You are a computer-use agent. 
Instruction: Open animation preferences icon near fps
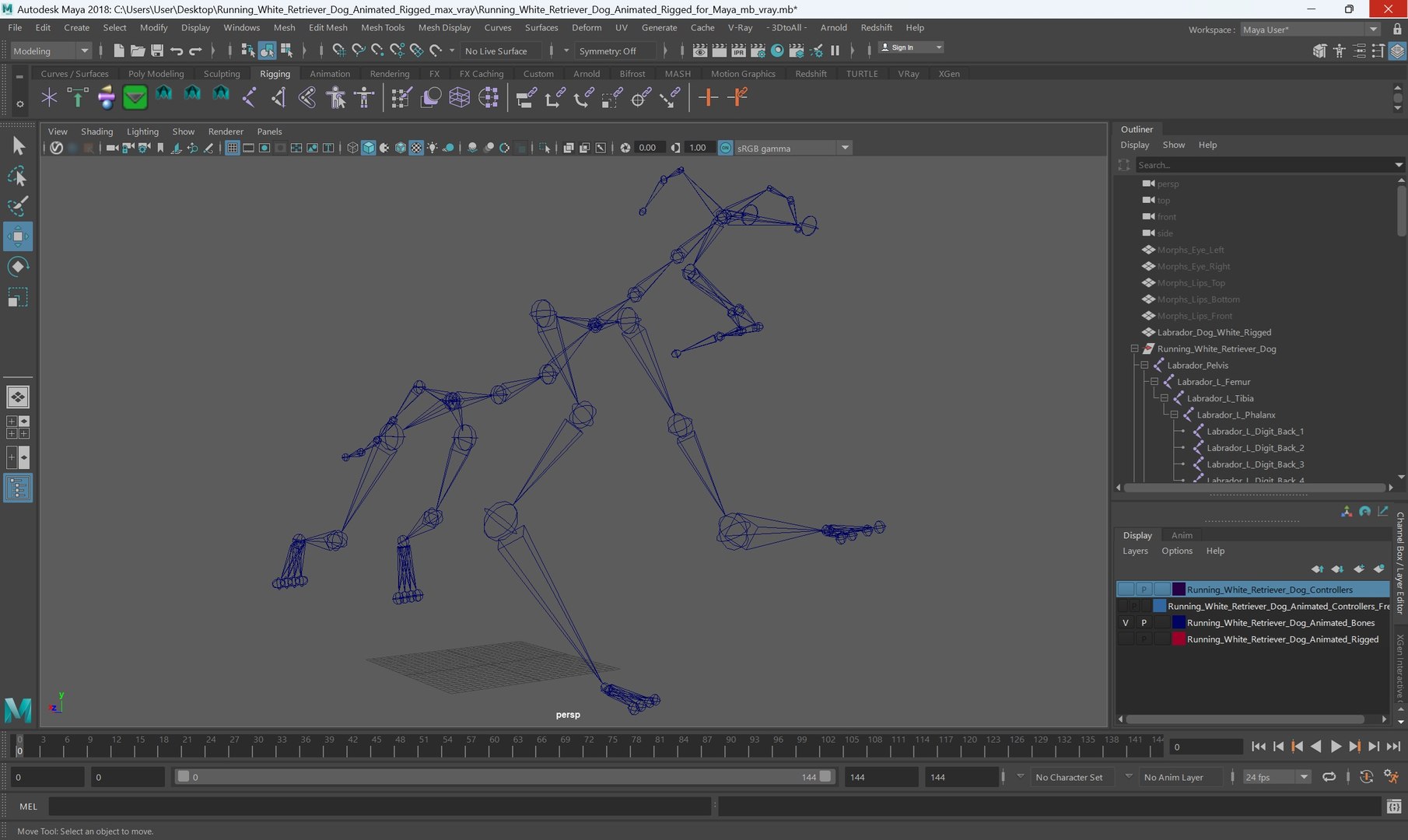[1391, 776]
